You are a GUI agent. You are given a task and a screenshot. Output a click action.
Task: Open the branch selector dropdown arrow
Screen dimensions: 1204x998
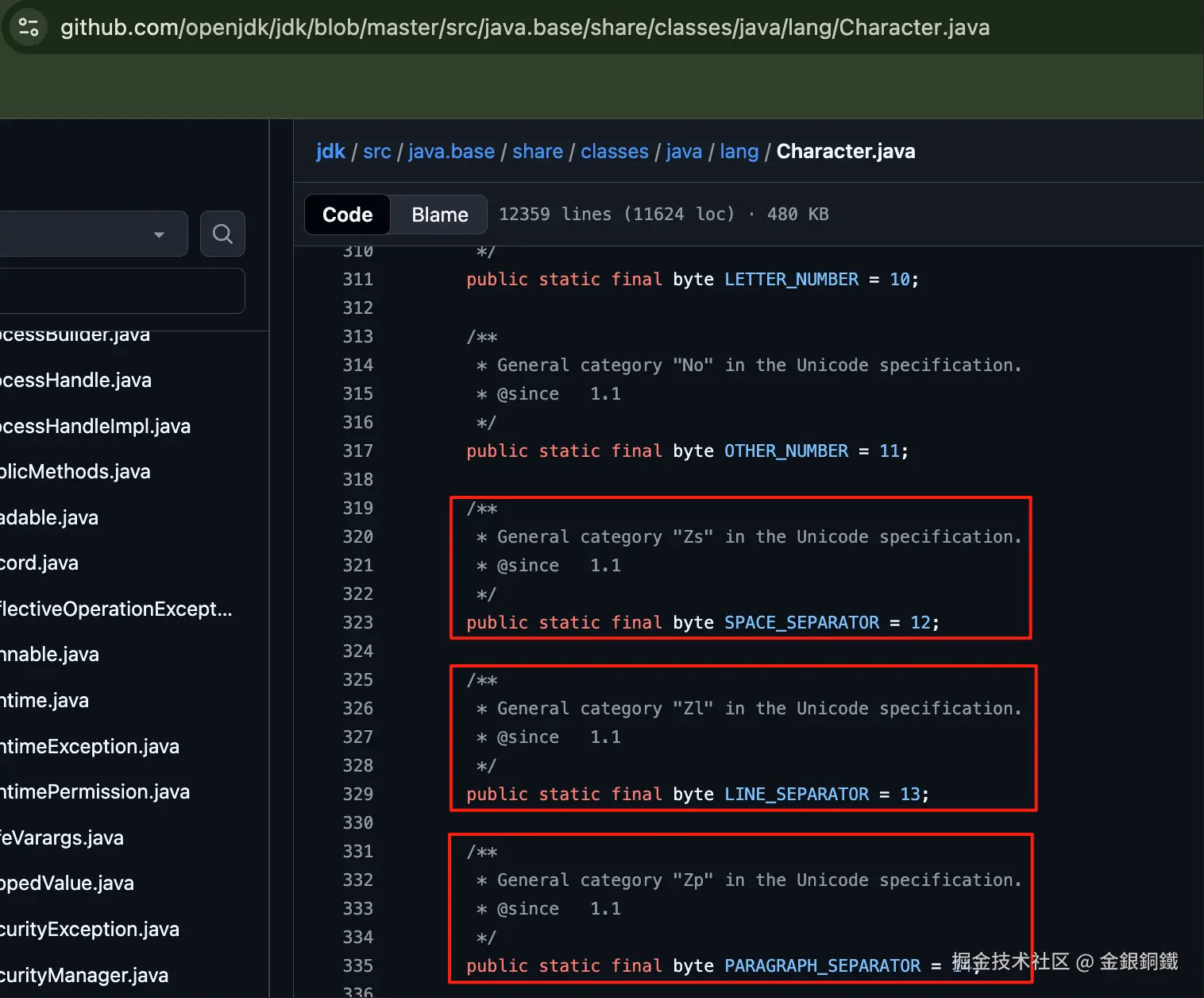pos(159,234)
